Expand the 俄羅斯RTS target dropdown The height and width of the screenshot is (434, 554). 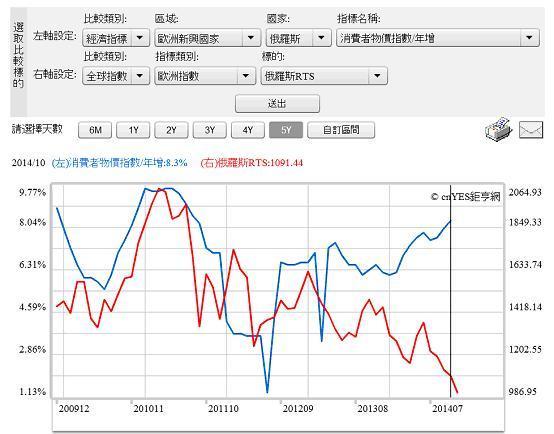tap(324, 76)
